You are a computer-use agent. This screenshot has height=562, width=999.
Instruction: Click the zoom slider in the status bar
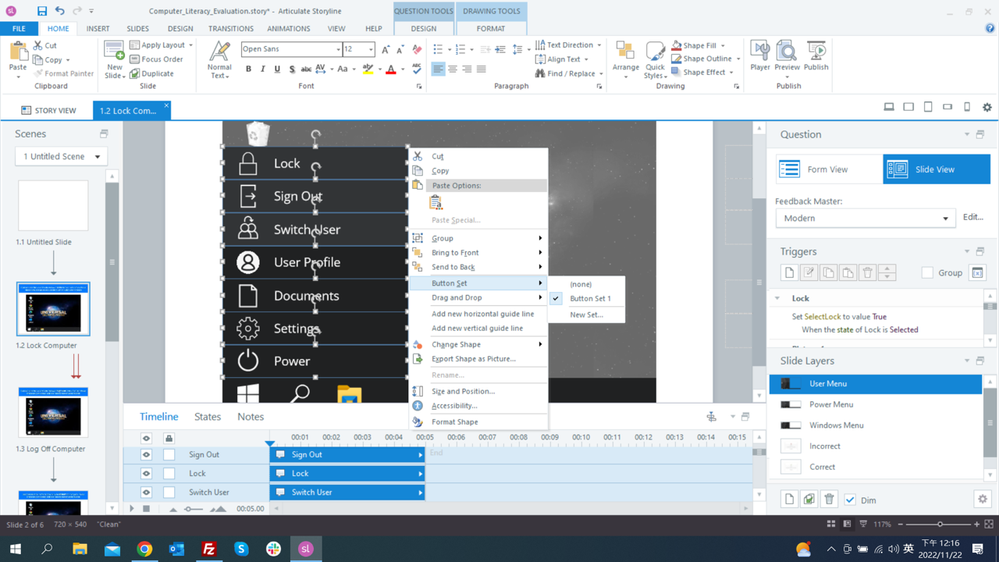(940, 524)
